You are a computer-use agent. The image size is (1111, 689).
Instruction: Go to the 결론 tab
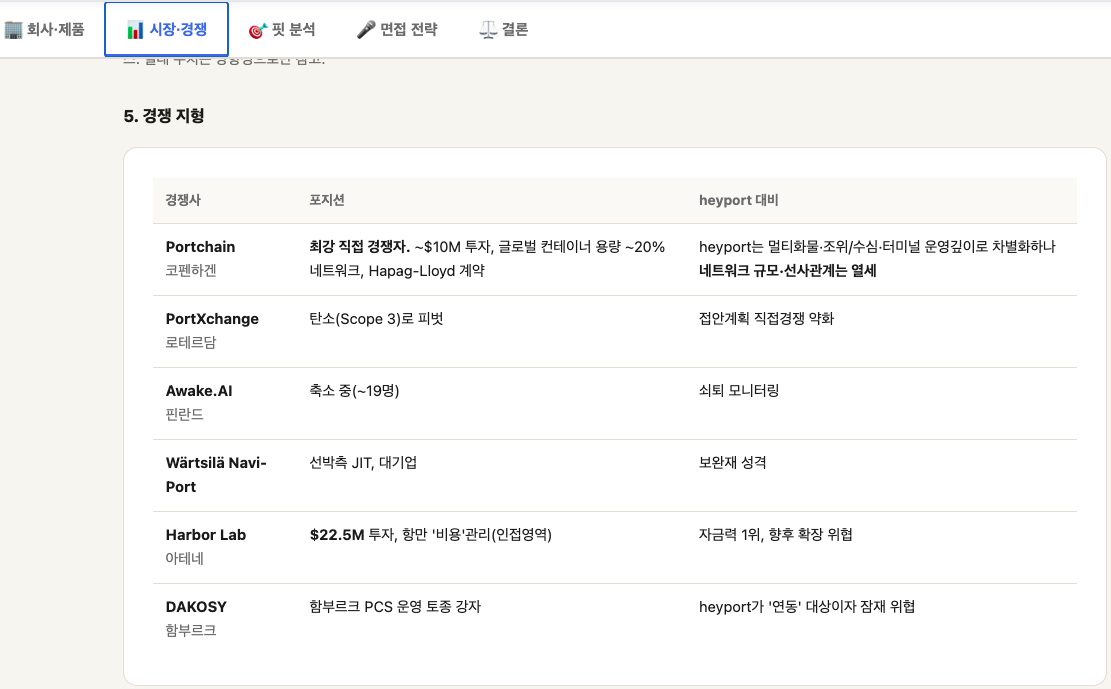click(x=504, y=29)
